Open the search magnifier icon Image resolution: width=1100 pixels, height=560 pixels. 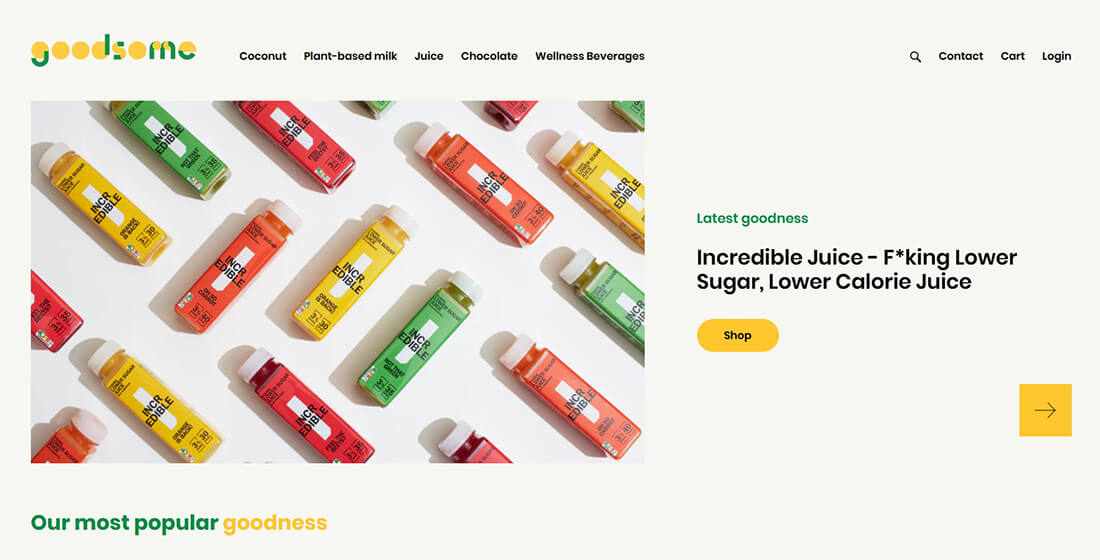(915, 57)
